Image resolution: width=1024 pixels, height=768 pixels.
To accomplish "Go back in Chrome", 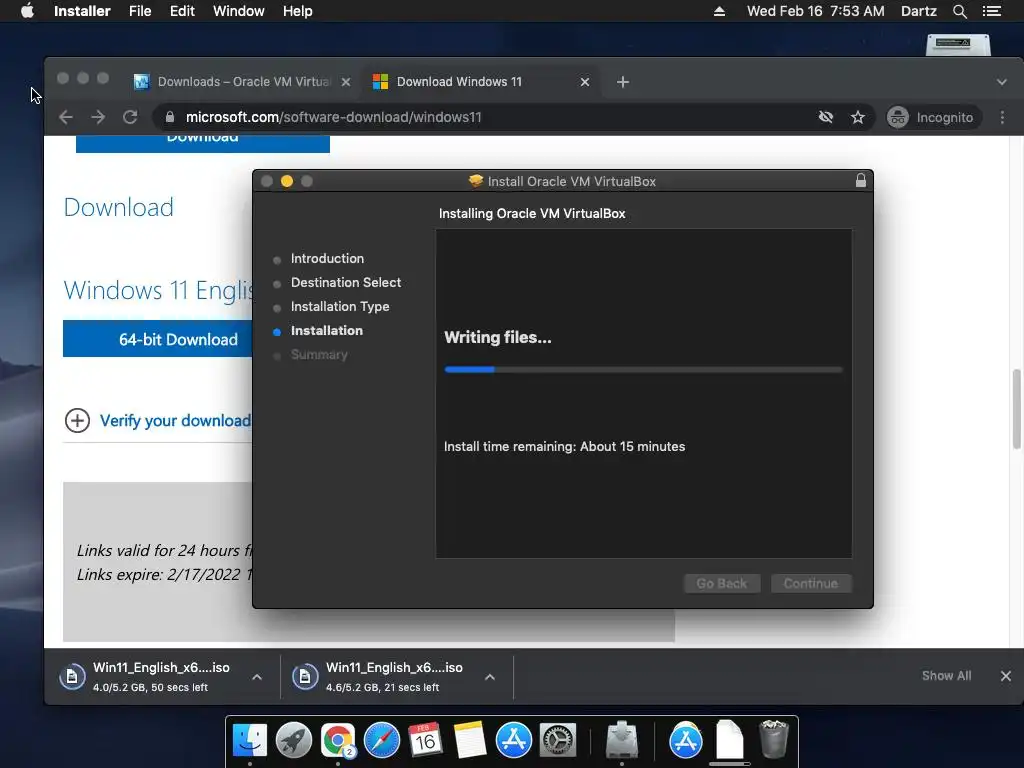I will click(x=66, y=118).
